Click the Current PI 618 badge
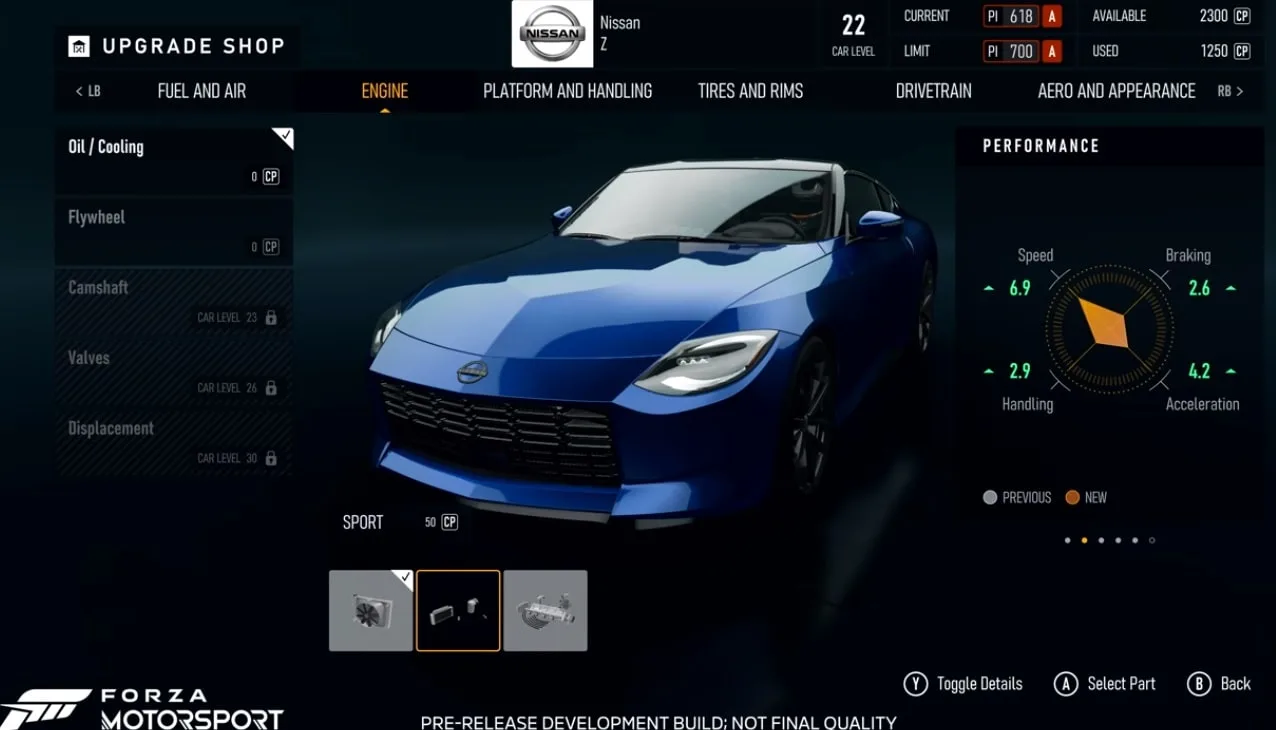Viewport: 1276px width, 730px height. point(1022,16)
